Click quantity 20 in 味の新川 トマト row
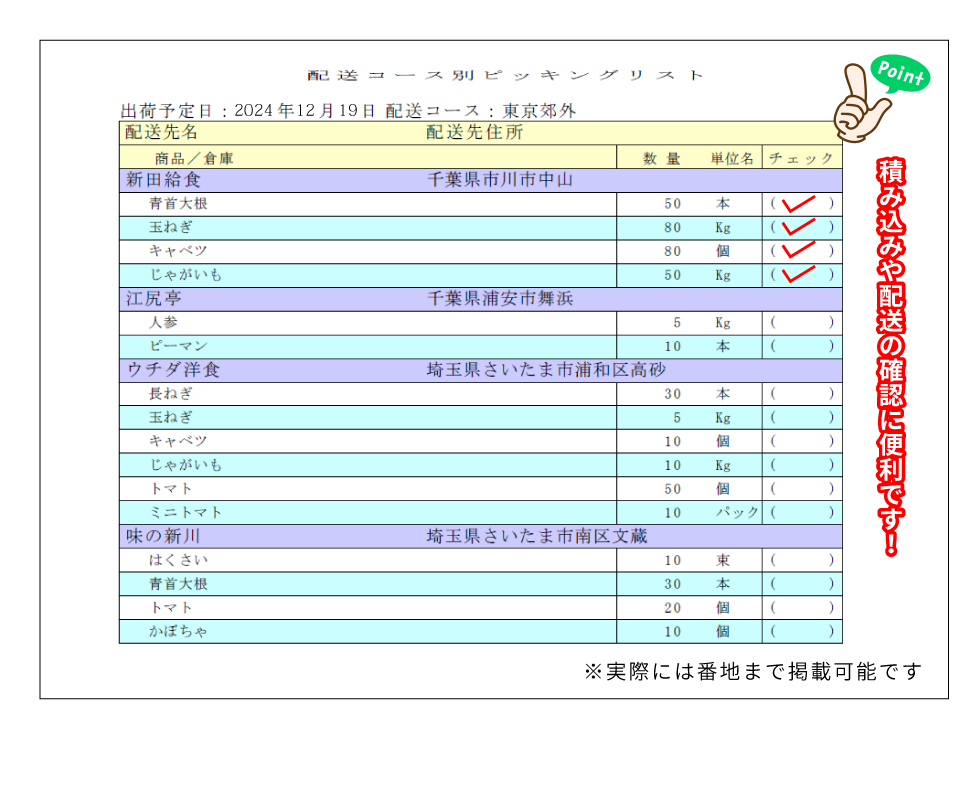This screenshot has height=793, width=980. [672, 608]
